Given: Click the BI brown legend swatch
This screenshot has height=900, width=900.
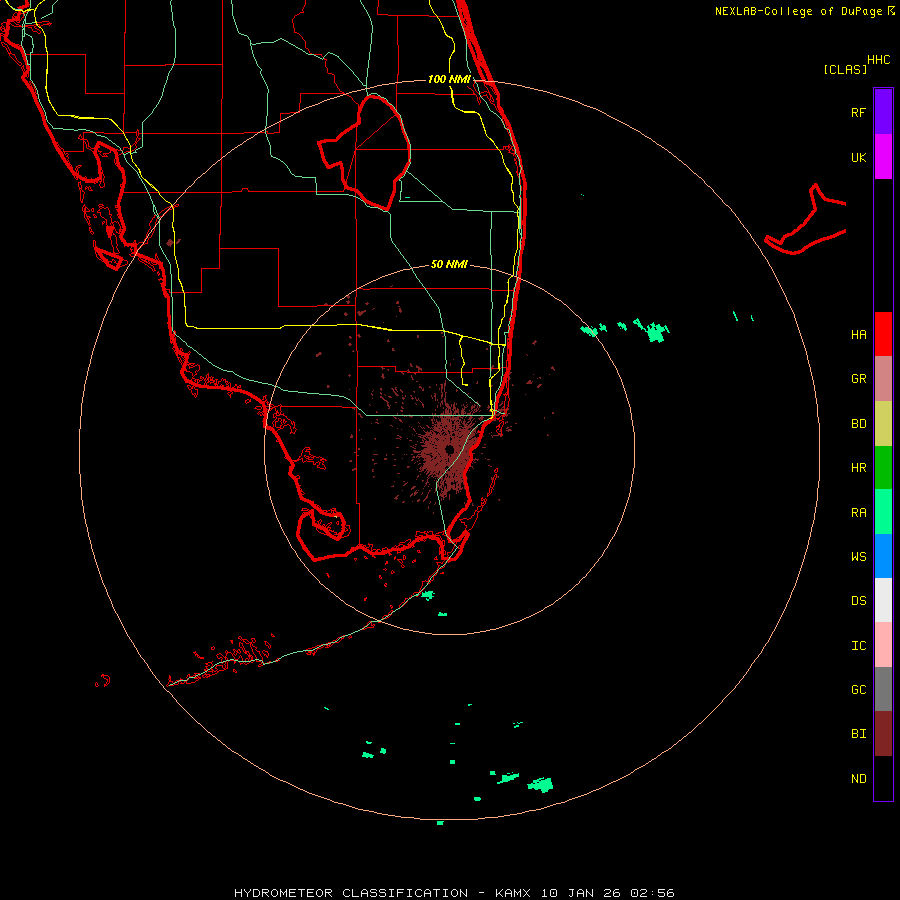Looking at the screenshot, I should [883, 734].
